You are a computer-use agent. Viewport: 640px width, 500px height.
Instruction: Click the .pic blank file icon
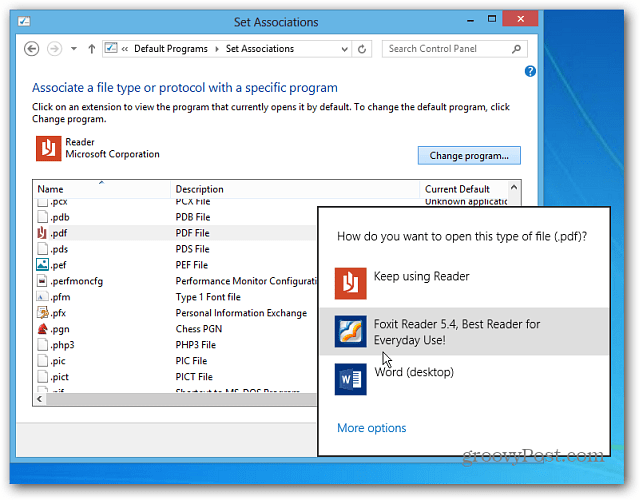42,360
